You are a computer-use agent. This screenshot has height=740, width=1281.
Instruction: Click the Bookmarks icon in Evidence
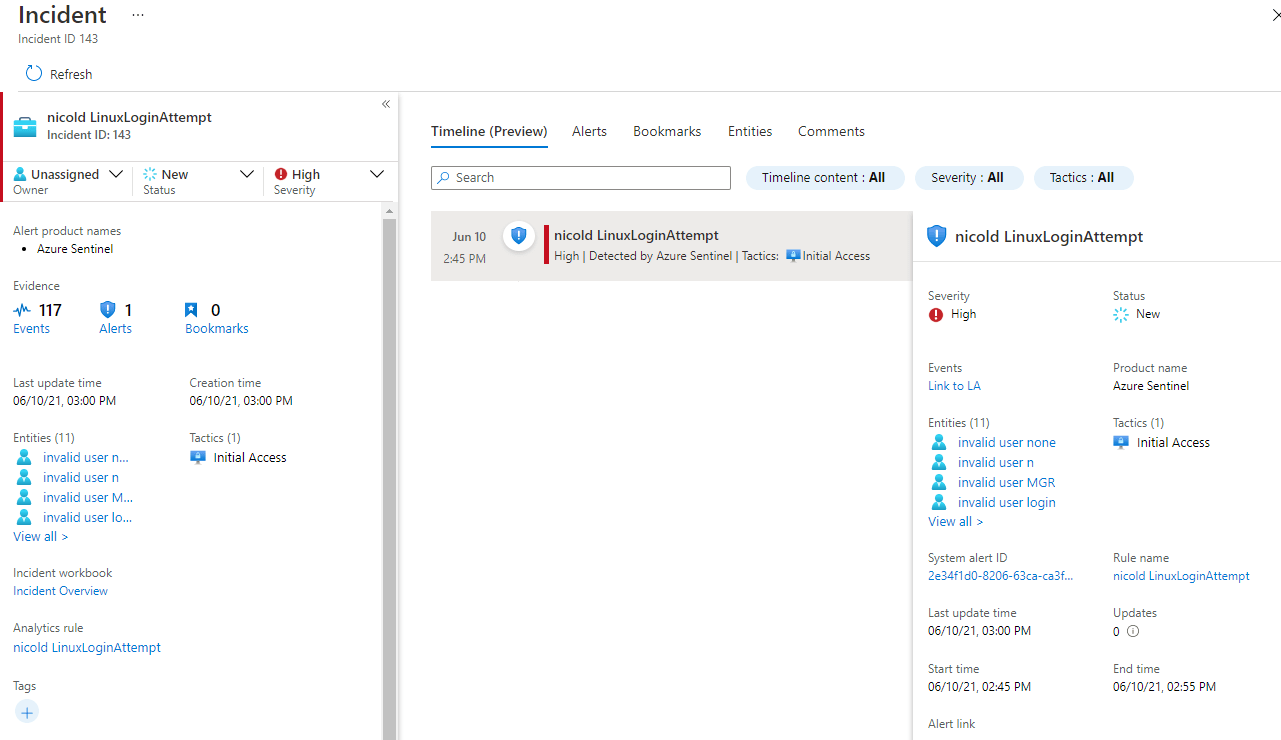point(192,310)
